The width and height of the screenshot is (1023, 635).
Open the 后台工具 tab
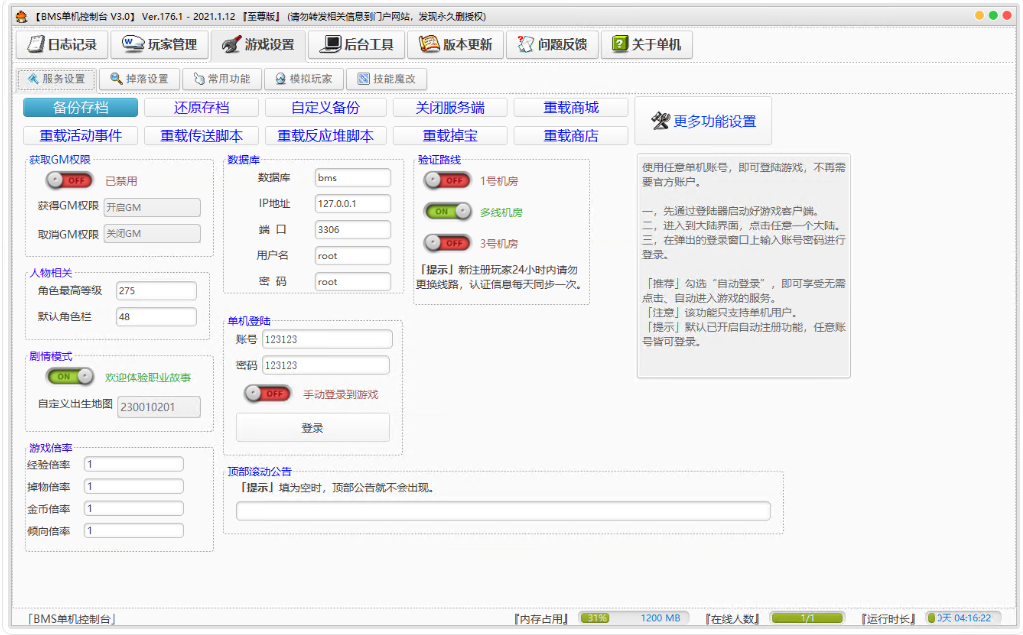(x=357, y=44)
